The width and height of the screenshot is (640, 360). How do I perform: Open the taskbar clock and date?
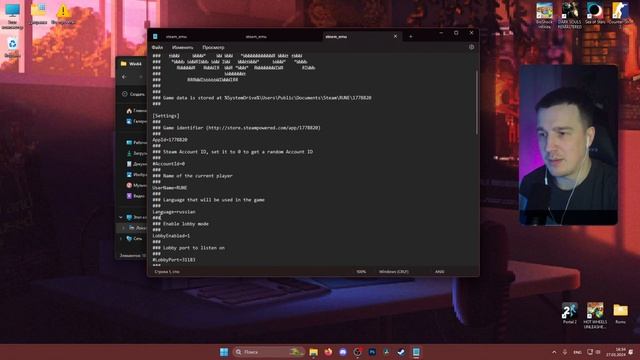pos(617,352)
